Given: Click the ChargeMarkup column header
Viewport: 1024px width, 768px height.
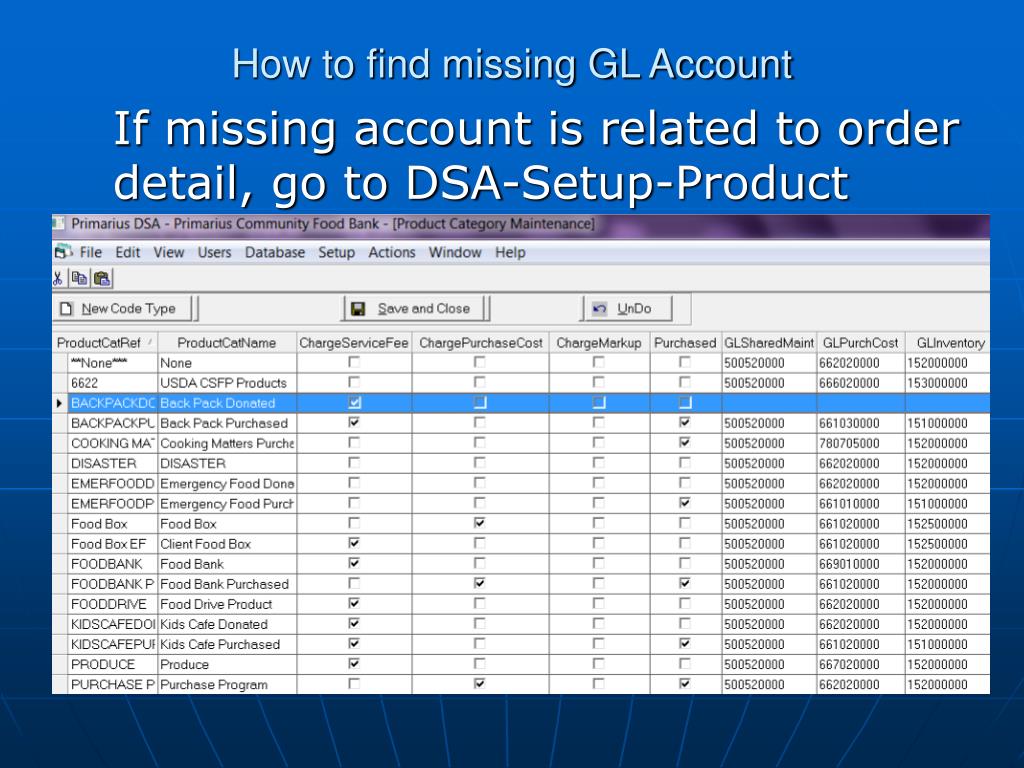Looking at the screenshot, I should (x=599, y=343).
